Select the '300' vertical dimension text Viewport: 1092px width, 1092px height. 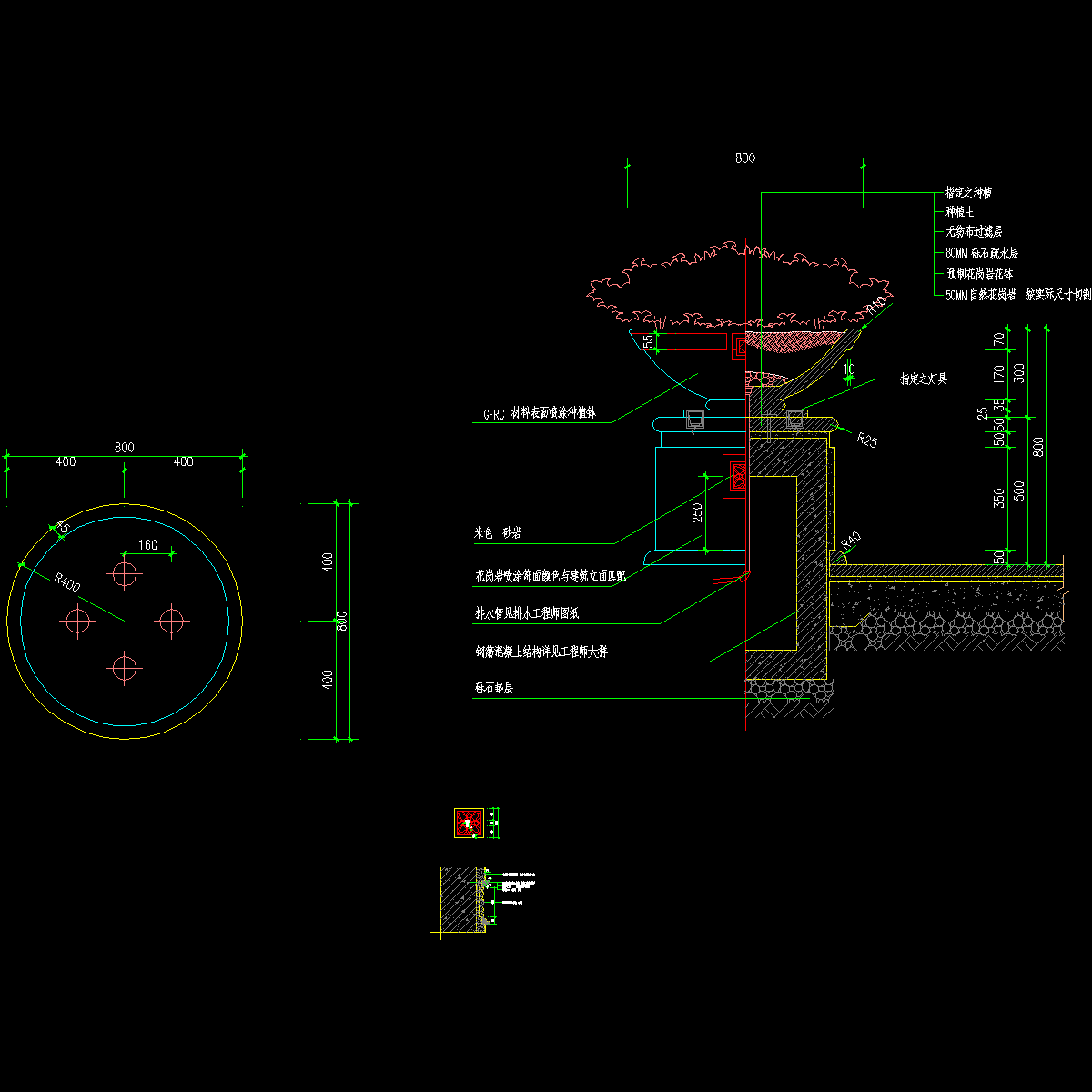point(1019,372)
